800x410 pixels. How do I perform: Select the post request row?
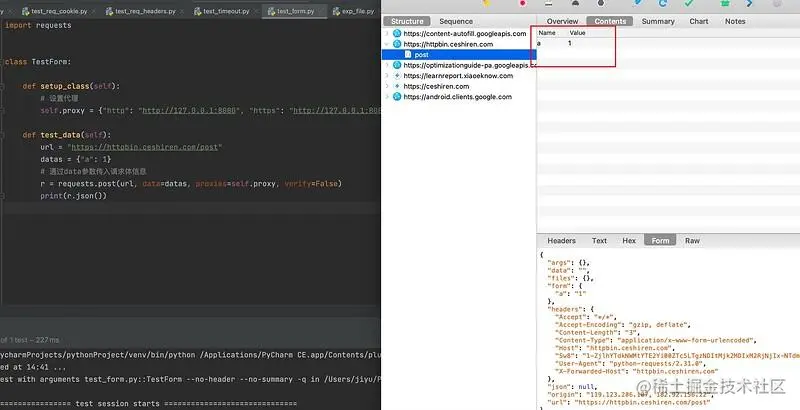(459, 55)
